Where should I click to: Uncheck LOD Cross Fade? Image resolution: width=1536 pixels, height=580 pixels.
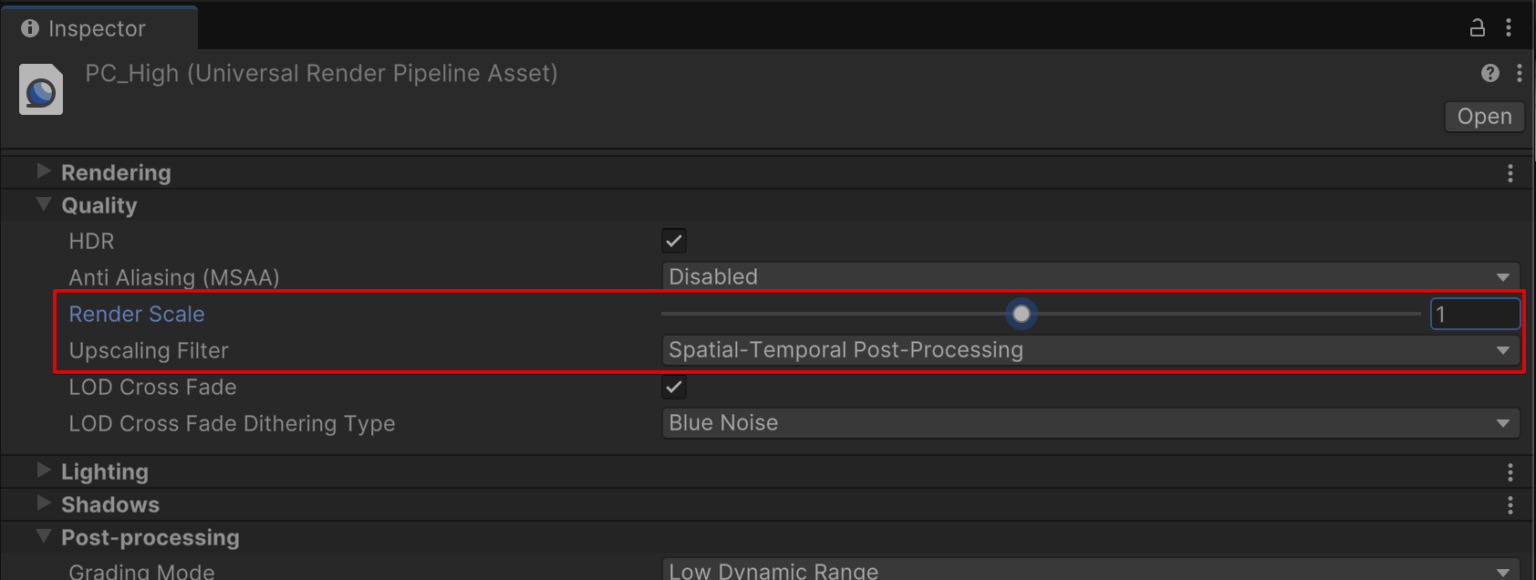click(x=673, y=387)
